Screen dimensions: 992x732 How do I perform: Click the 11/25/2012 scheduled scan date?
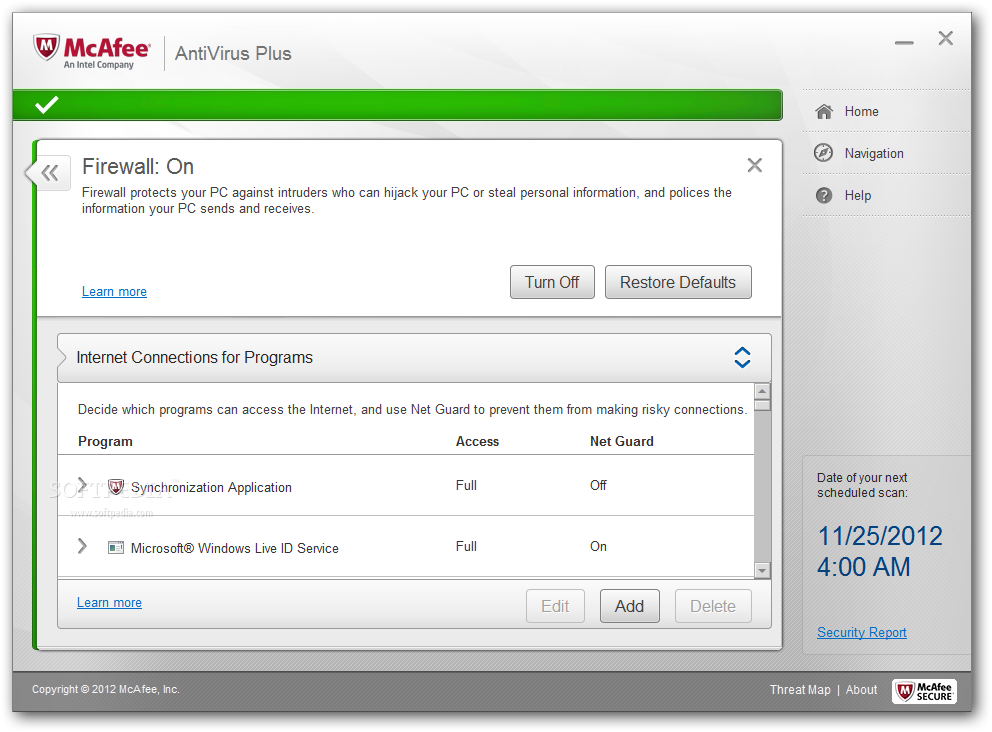pyautogui.click(x=880, y=537)
